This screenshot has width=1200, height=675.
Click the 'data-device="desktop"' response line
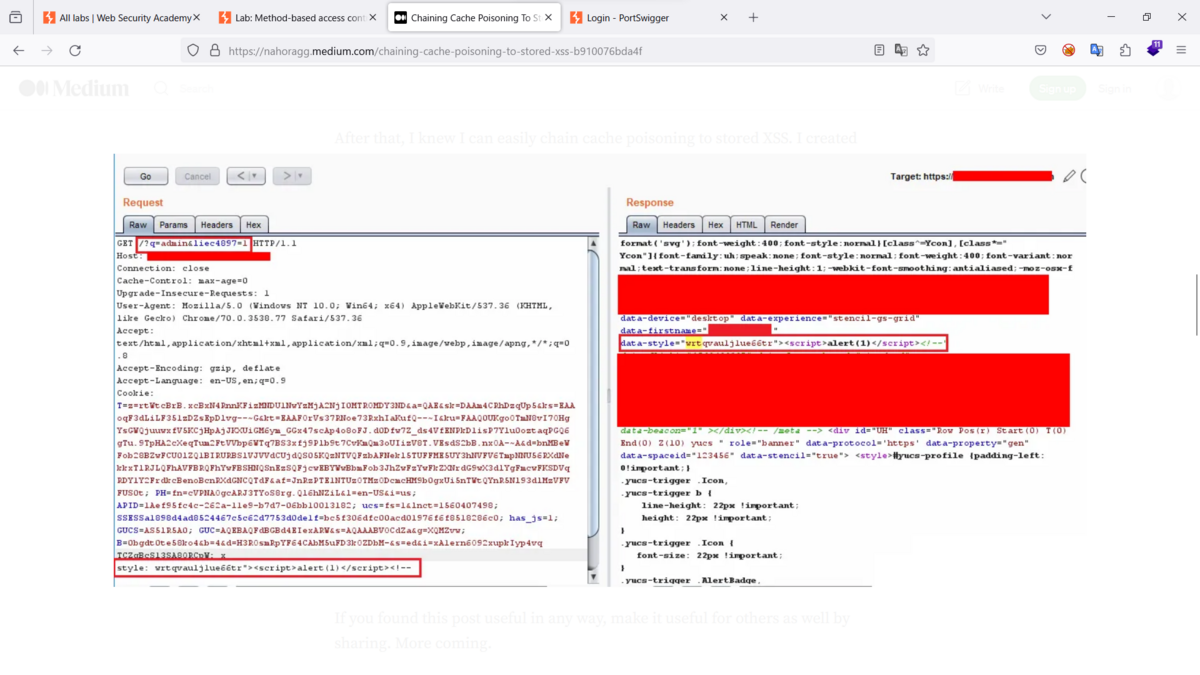(x=769, y=318)
